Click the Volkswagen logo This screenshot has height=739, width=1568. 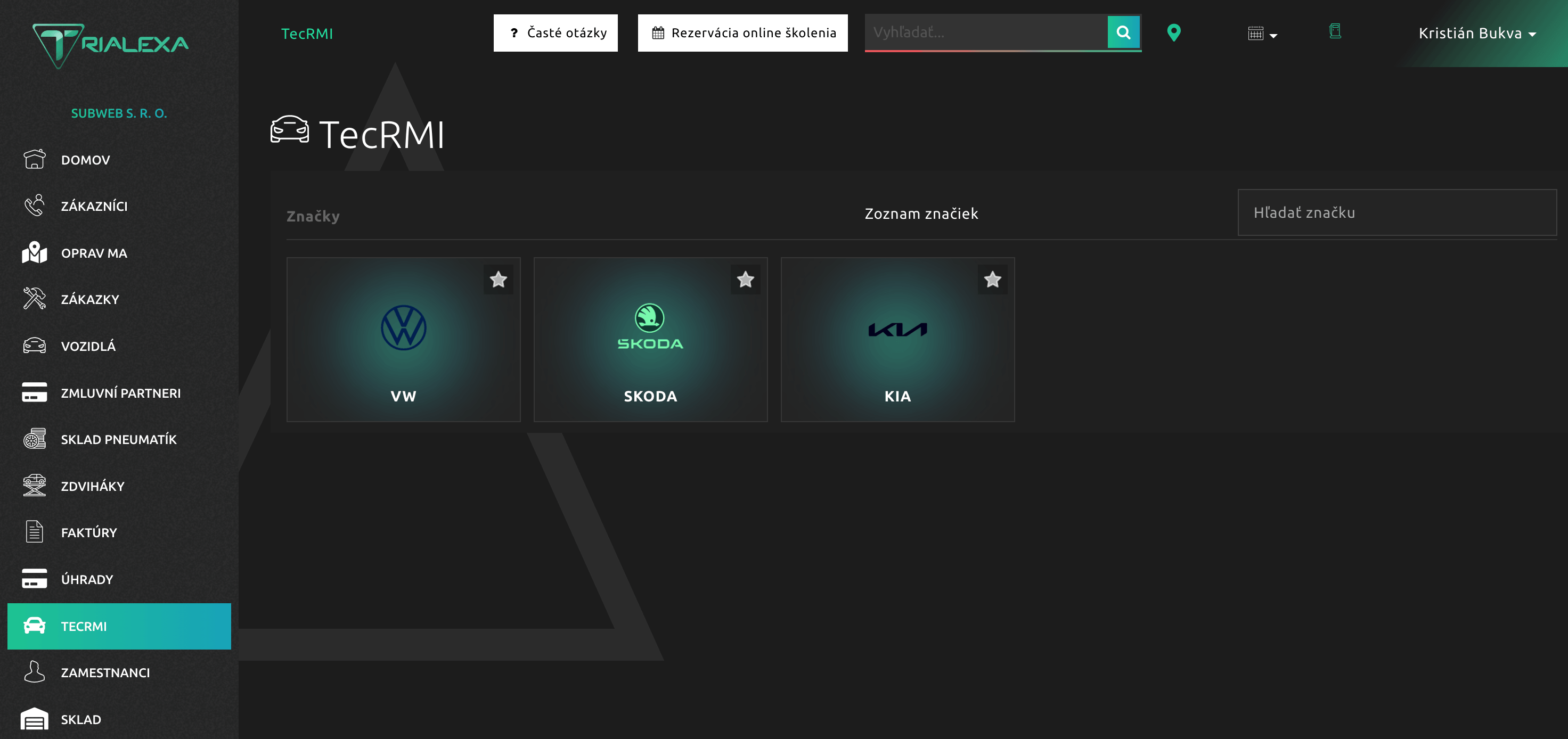pyautogui.click(x=404, y=327)
